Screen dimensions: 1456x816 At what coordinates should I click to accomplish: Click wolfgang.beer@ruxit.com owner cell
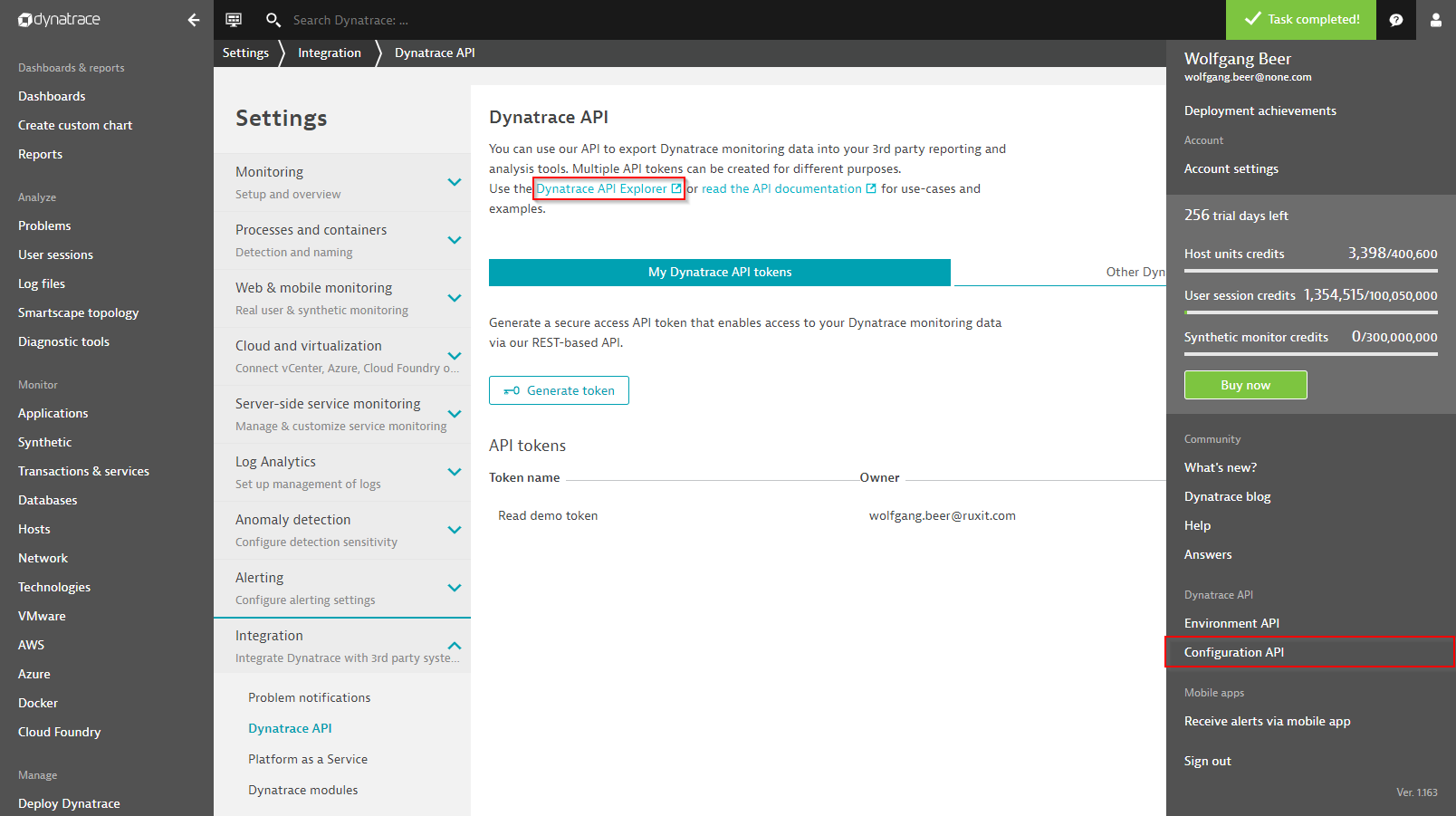click(x=943, y=515)
